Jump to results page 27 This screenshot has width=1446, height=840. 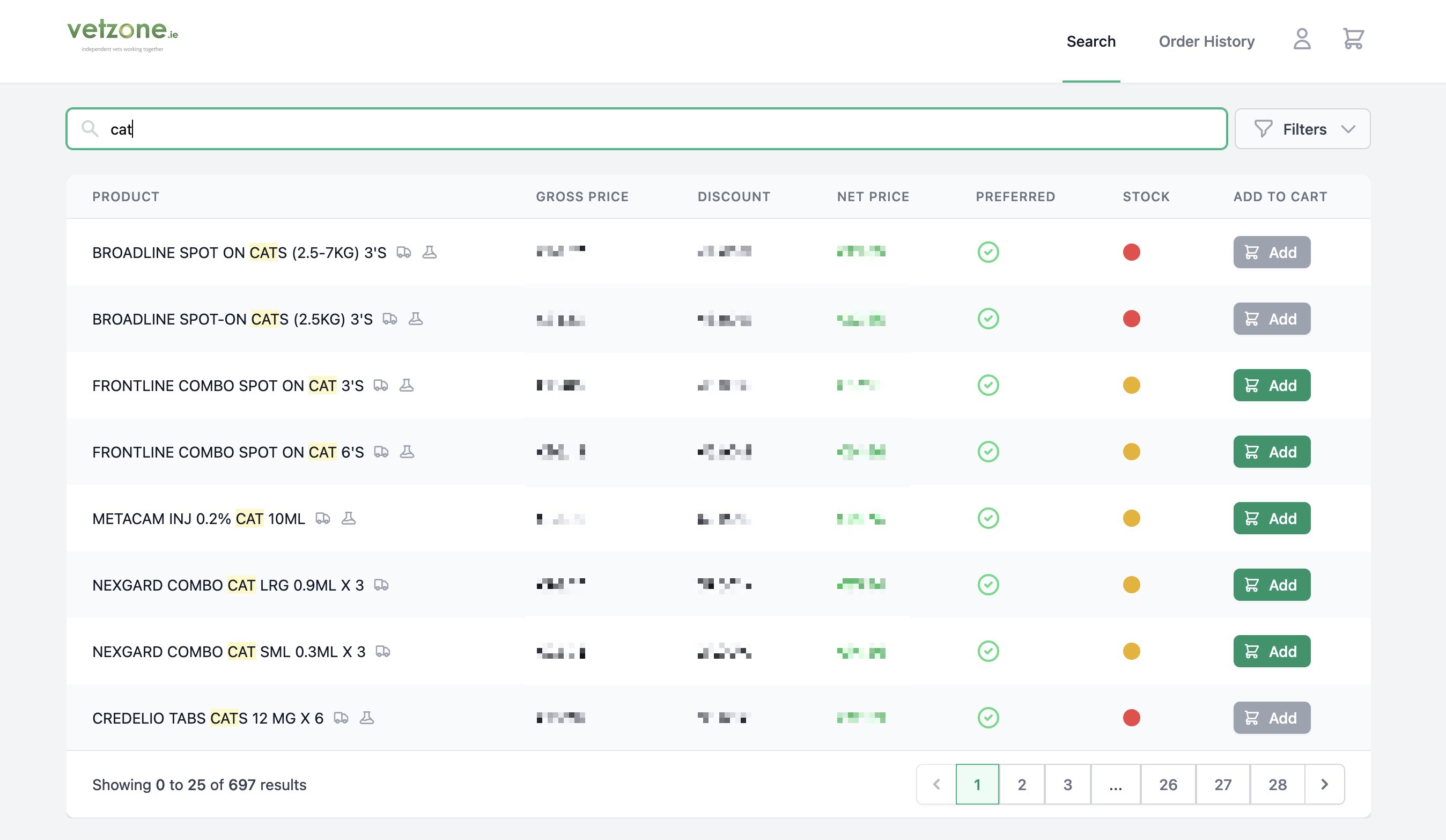click(x=1223, y=784)
